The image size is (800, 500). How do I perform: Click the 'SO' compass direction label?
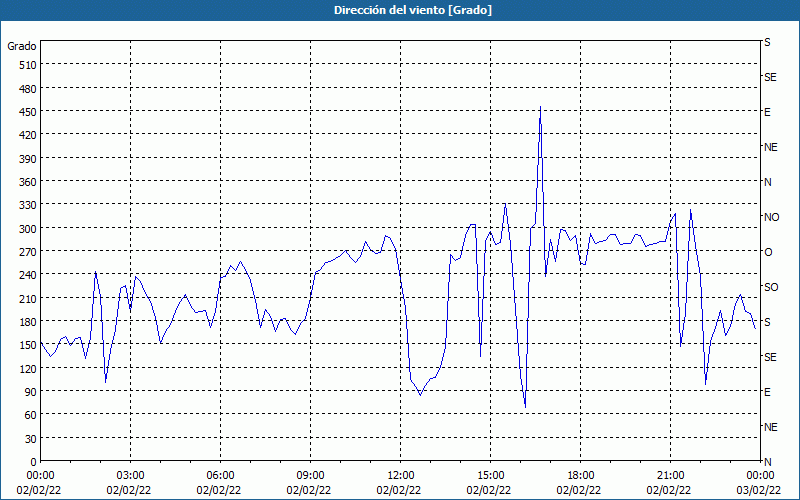pyautogui.click(x=771, y=287)
